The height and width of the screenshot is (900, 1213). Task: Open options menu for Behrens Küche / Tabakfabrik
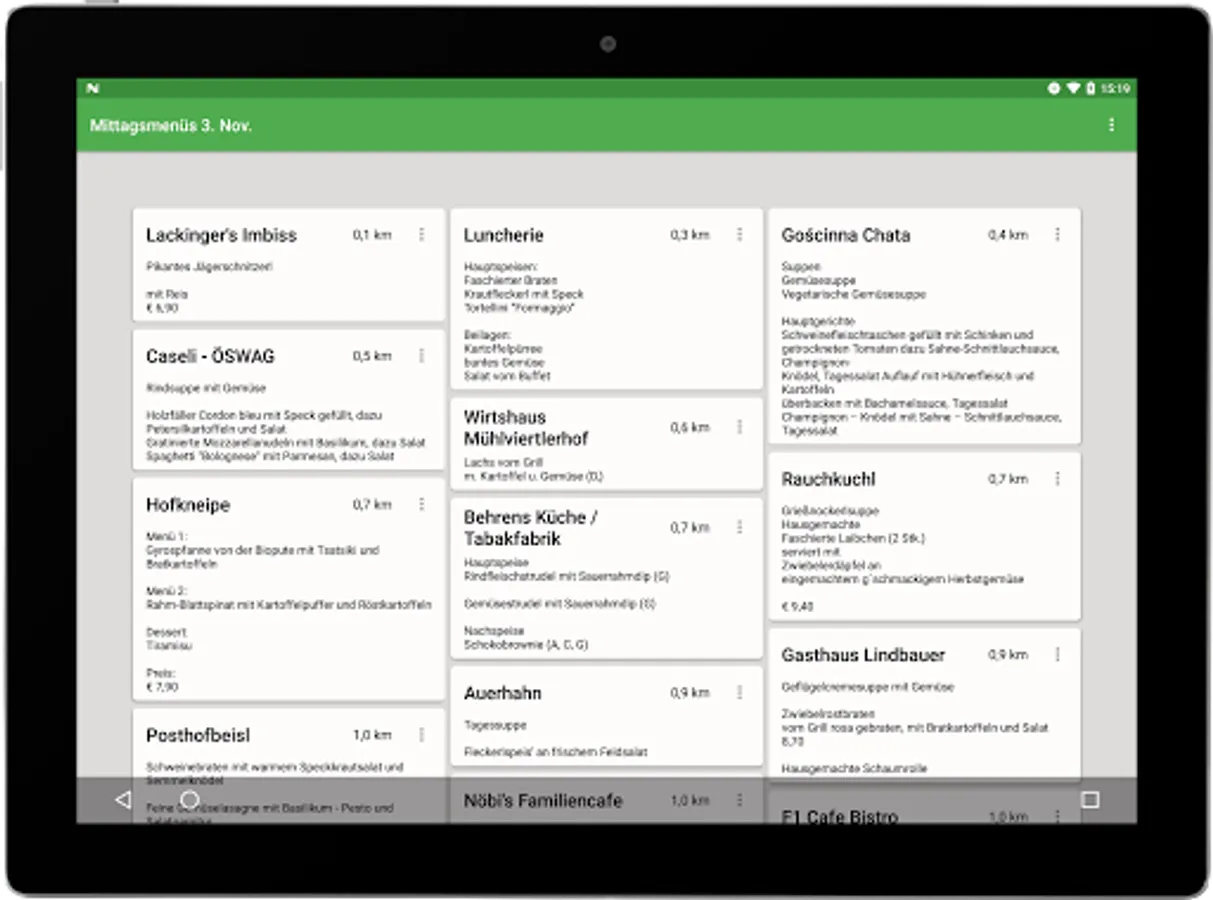pyautogui.click(x=739, y=527)
